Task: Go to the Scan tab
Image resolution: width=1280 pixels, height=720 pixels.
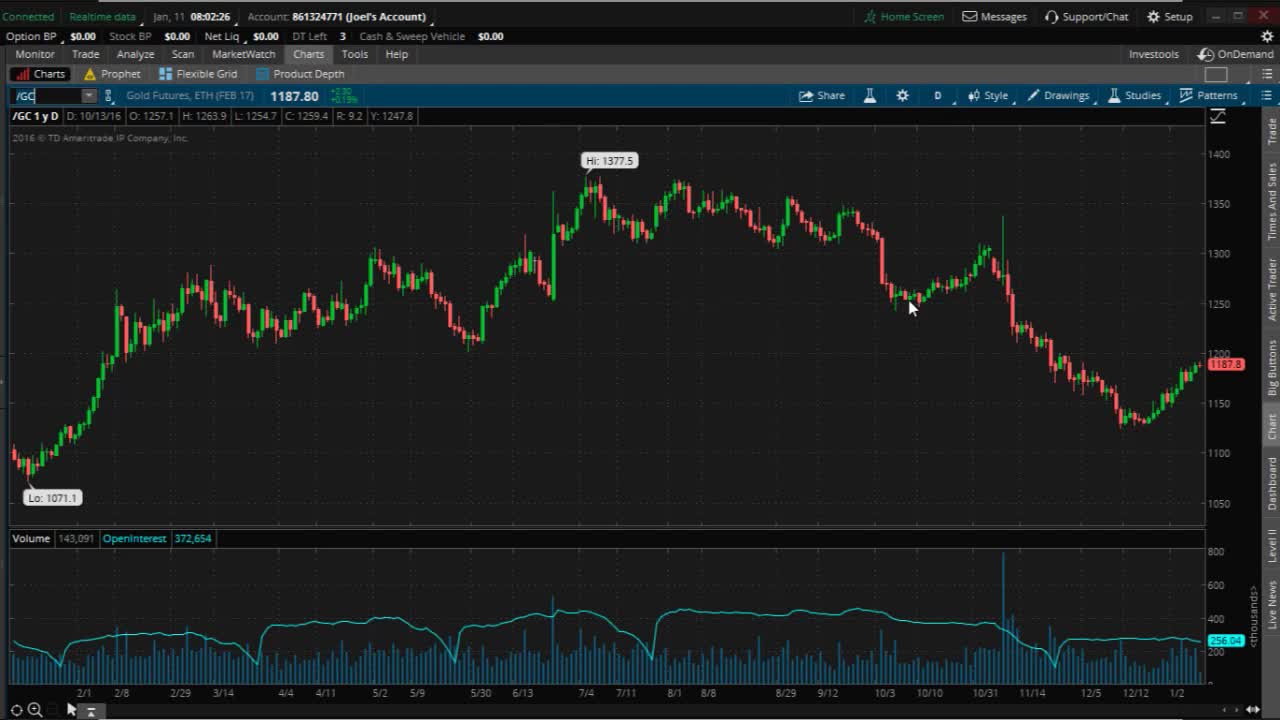Action: click(x=183, y=54)
